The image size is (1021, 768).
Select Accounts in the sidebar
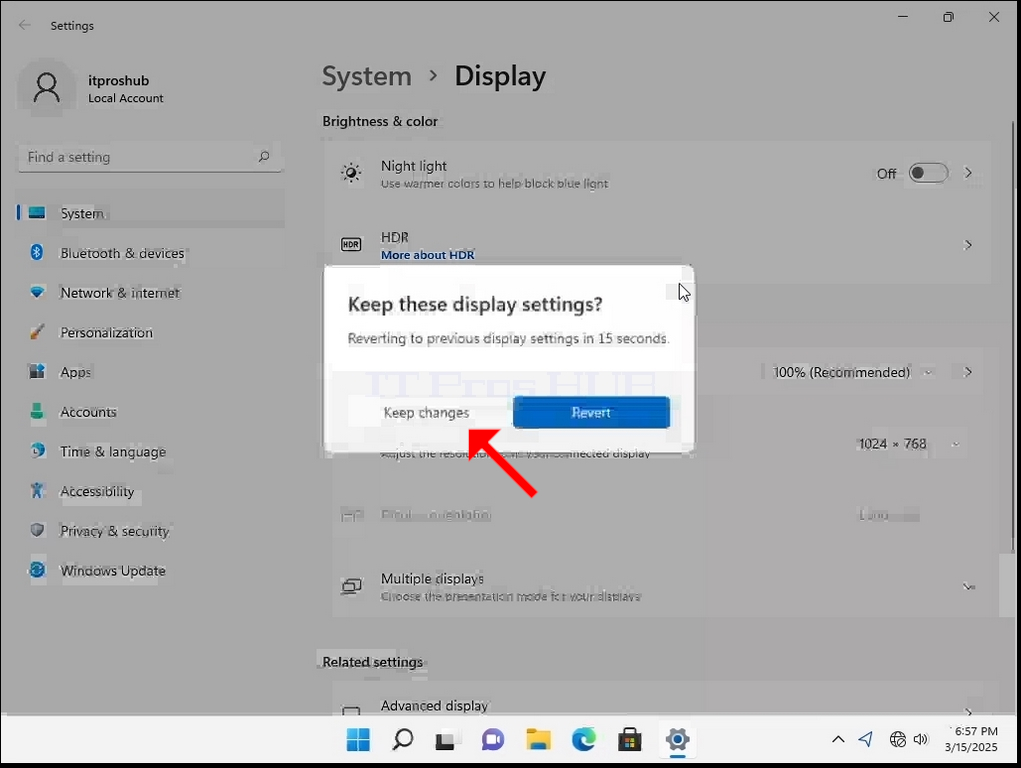click(x=151, y=412)
